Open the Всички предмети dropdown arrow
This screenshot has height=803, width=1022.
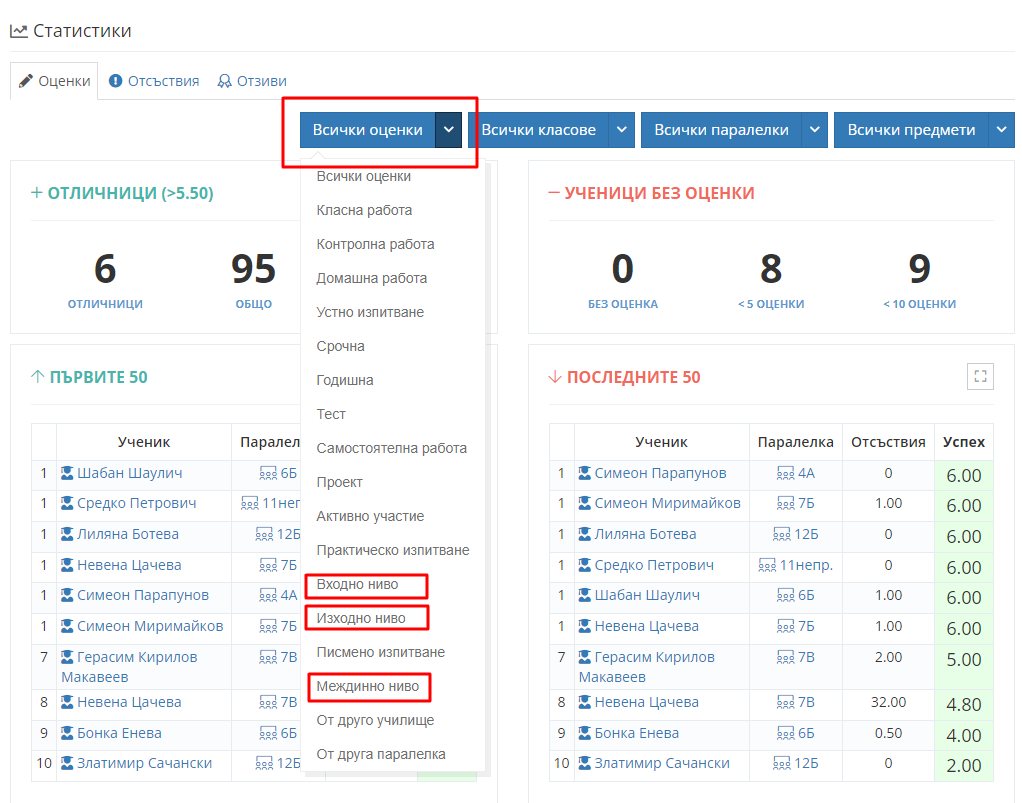click(1002, 130)
